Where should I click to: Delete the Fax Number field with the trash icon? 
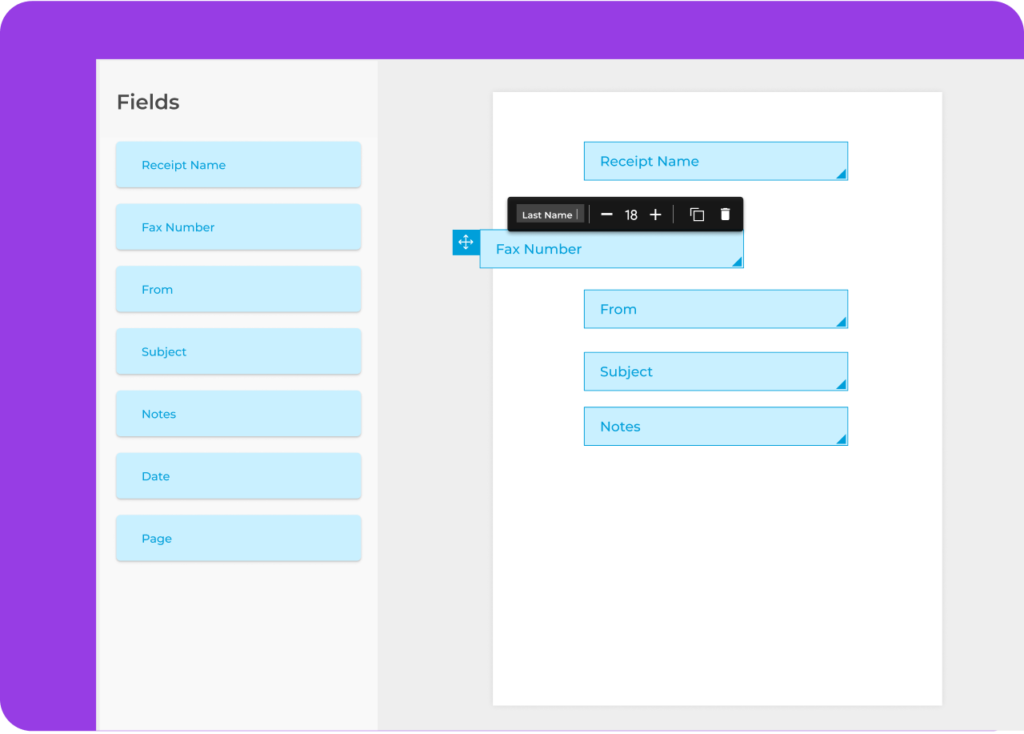tap(725, 214)
